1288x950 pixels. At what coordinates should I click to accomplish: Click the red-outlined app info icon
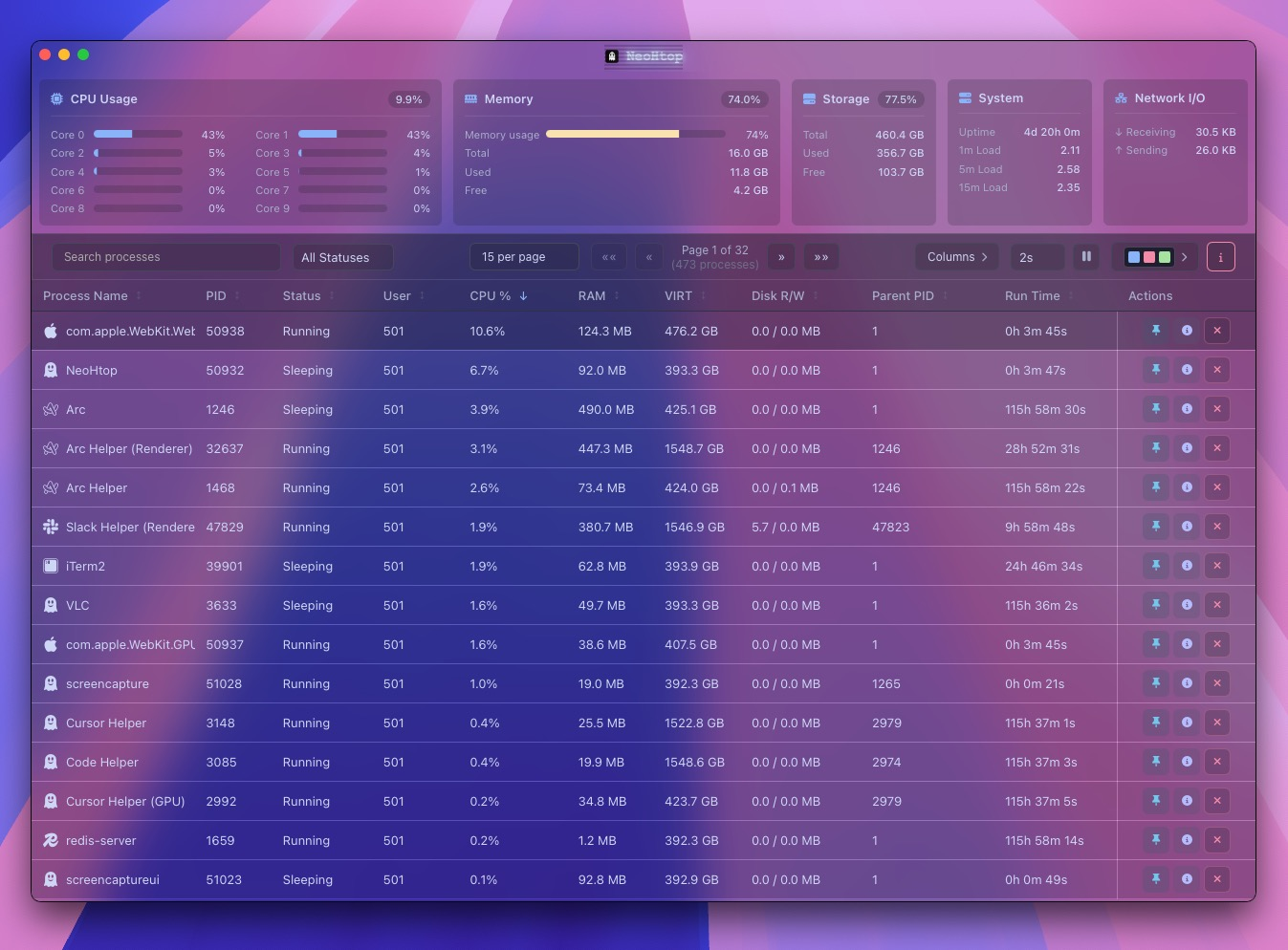click(x=1220, y=257)
